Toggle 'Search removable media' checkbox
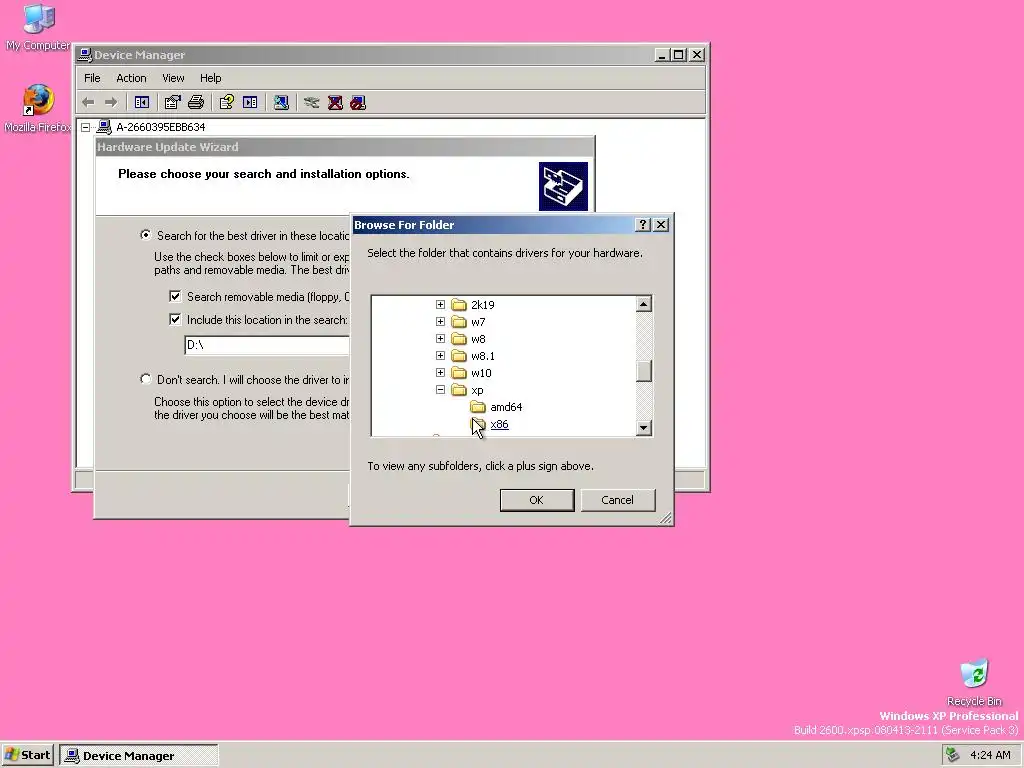The image size is (1024, 768). 175,296
